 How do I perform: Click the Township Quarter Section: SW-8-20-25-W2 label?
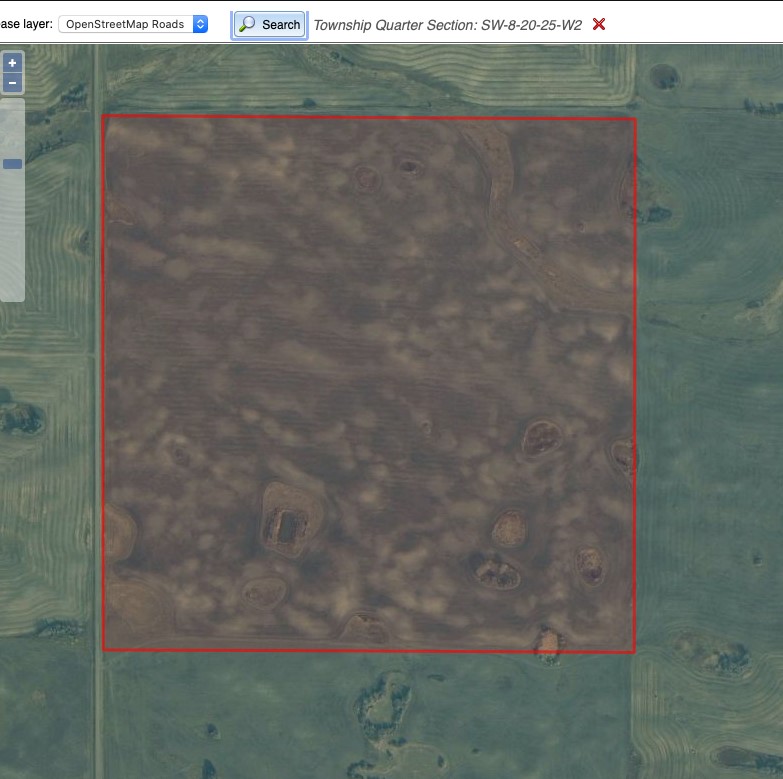coord(447,25)
